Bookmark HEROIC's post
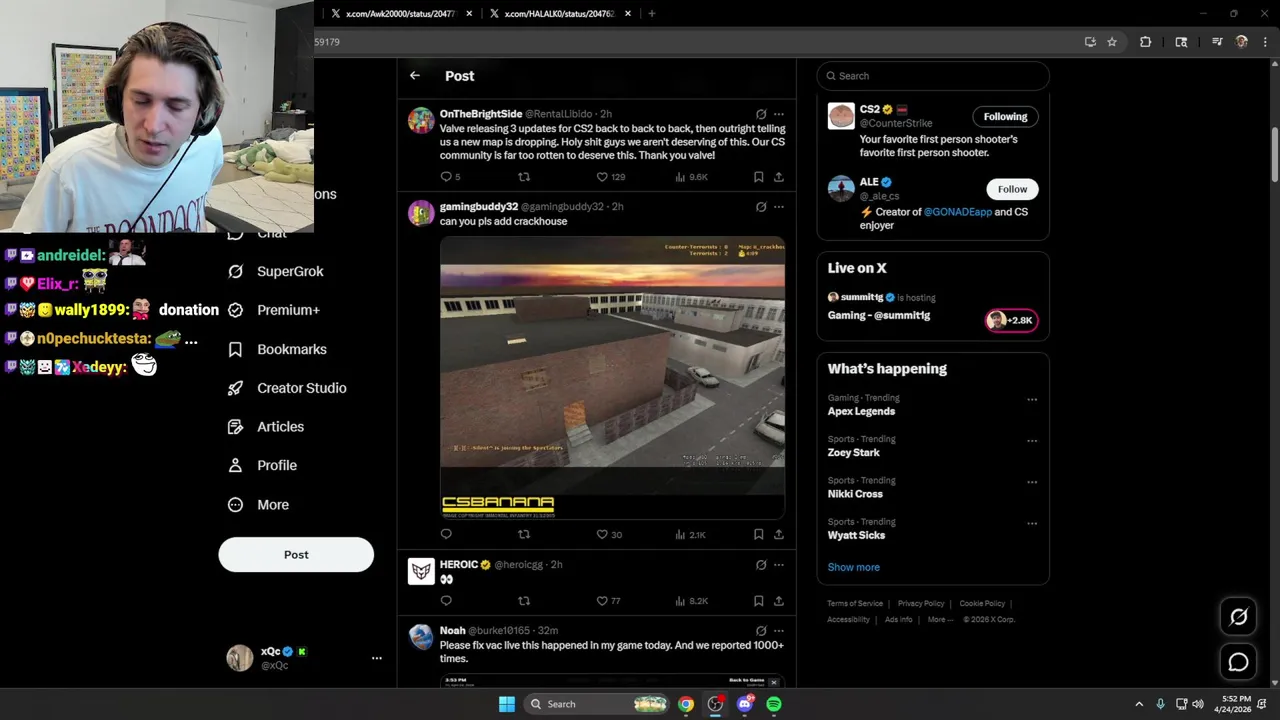 [759, 601]
